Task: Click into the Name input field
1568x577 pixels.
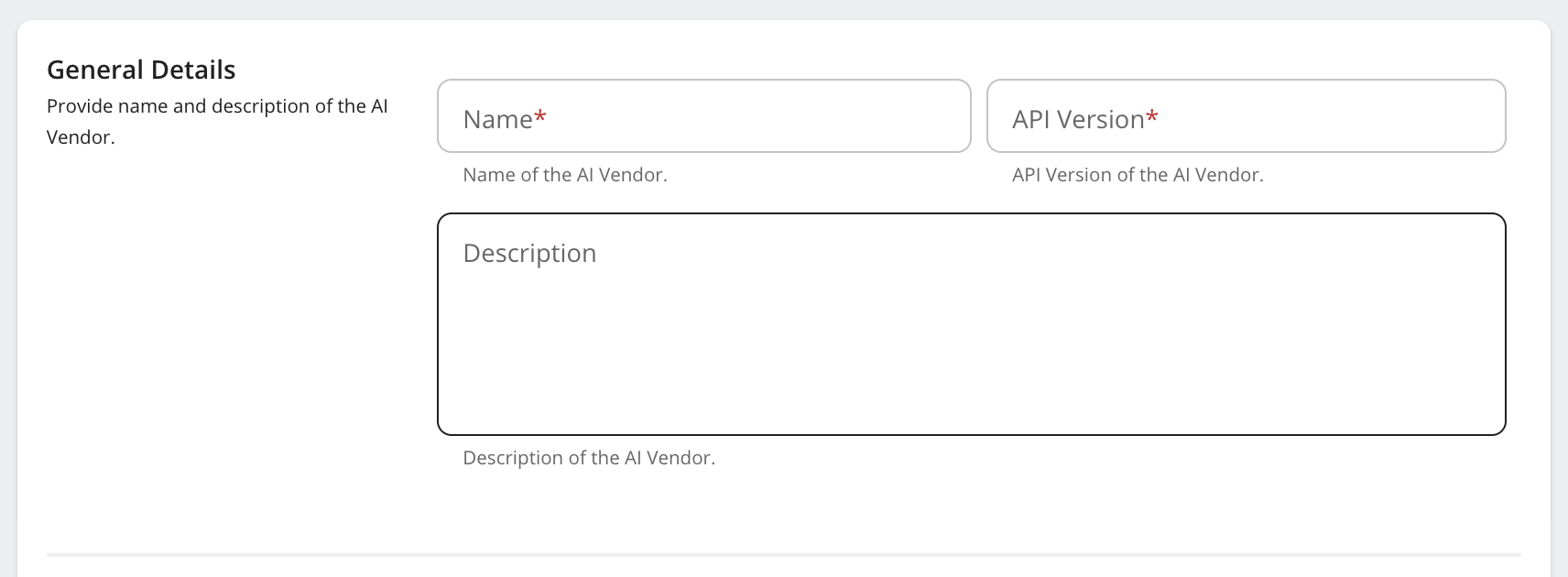Action: 703,116
